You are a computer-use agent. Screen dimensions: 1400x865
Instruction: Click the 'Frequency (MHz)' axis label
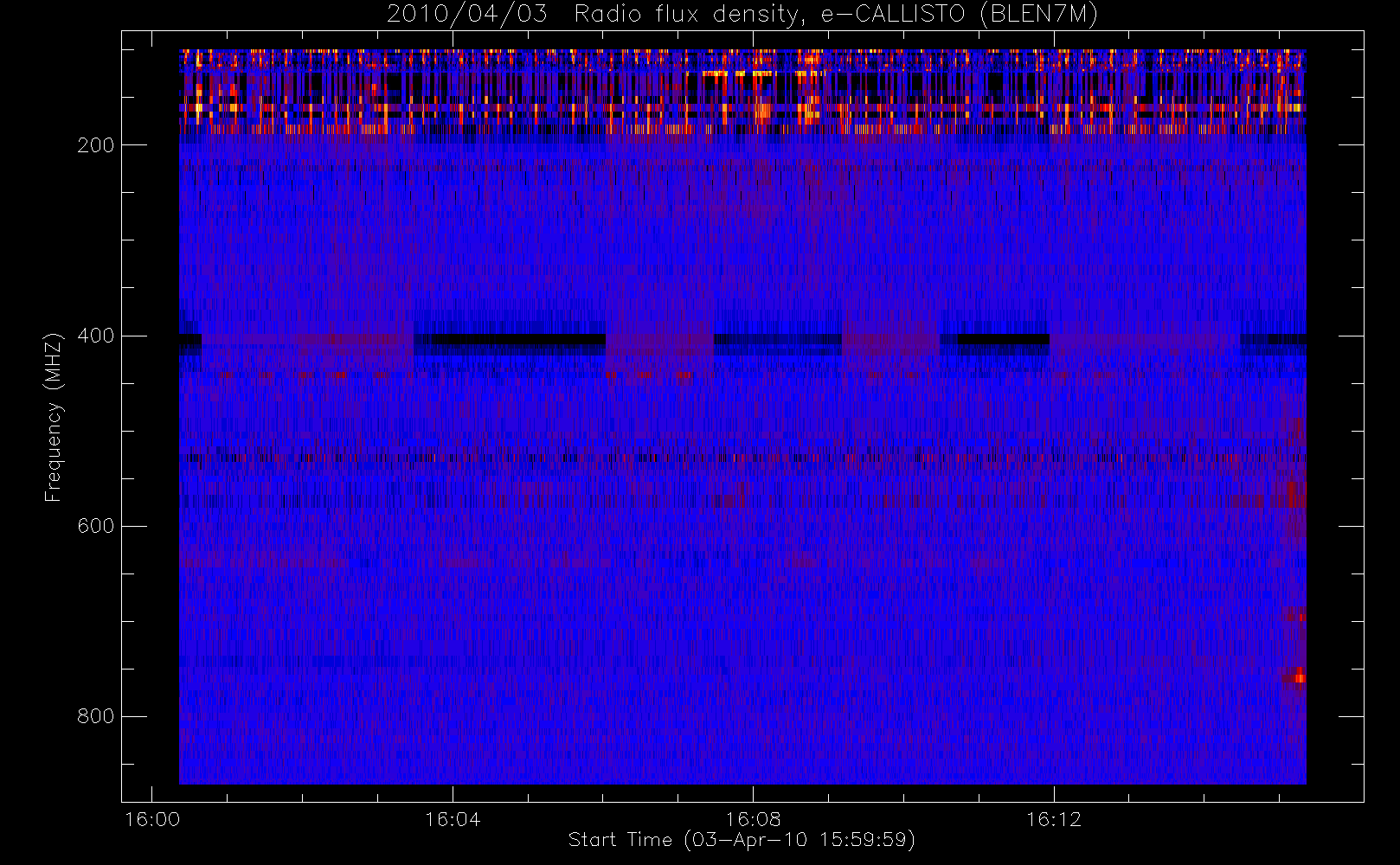click(x=54, y=417)
